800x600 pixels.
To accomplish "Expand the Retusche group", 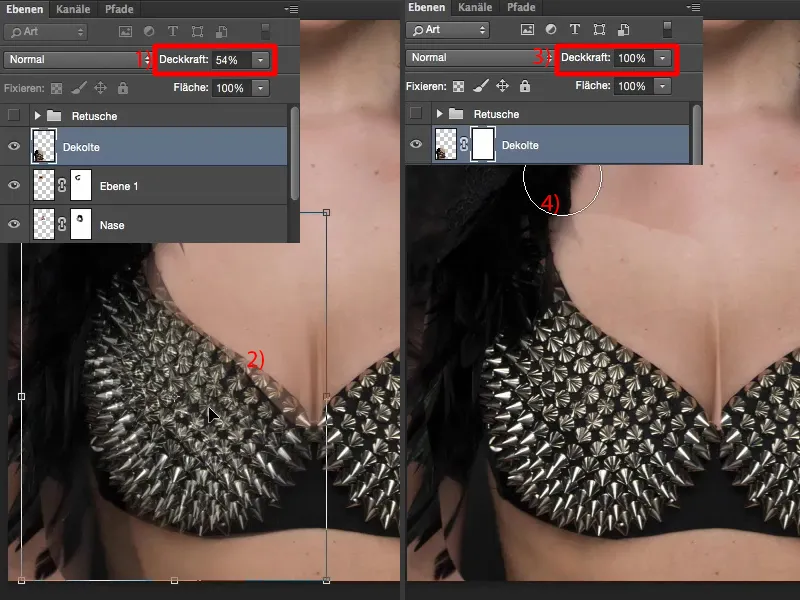I will click(37, 116).
